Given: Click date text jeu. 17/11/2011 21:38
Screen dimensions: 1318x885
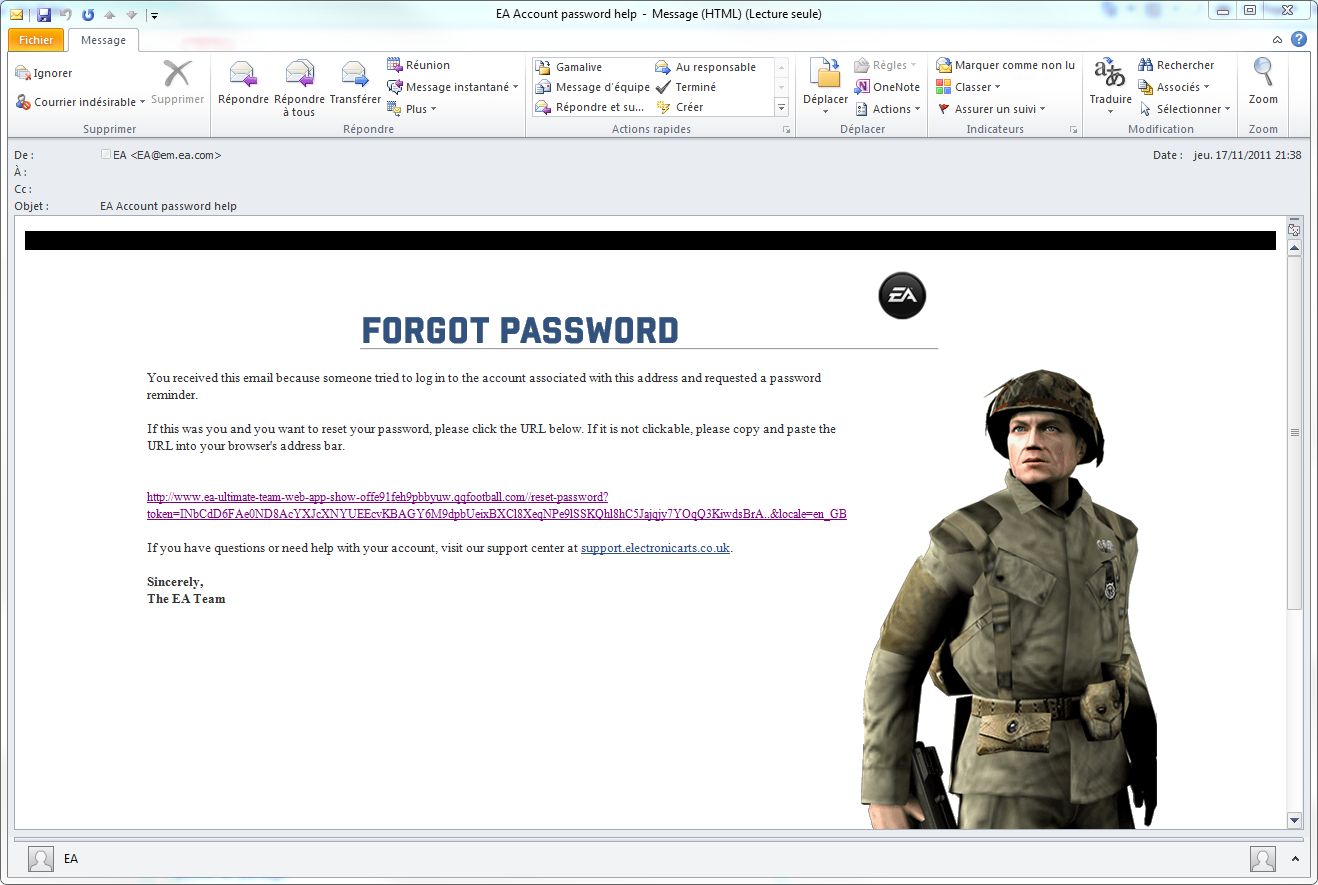Looking at the screenshot, I should coord(1247,155).
